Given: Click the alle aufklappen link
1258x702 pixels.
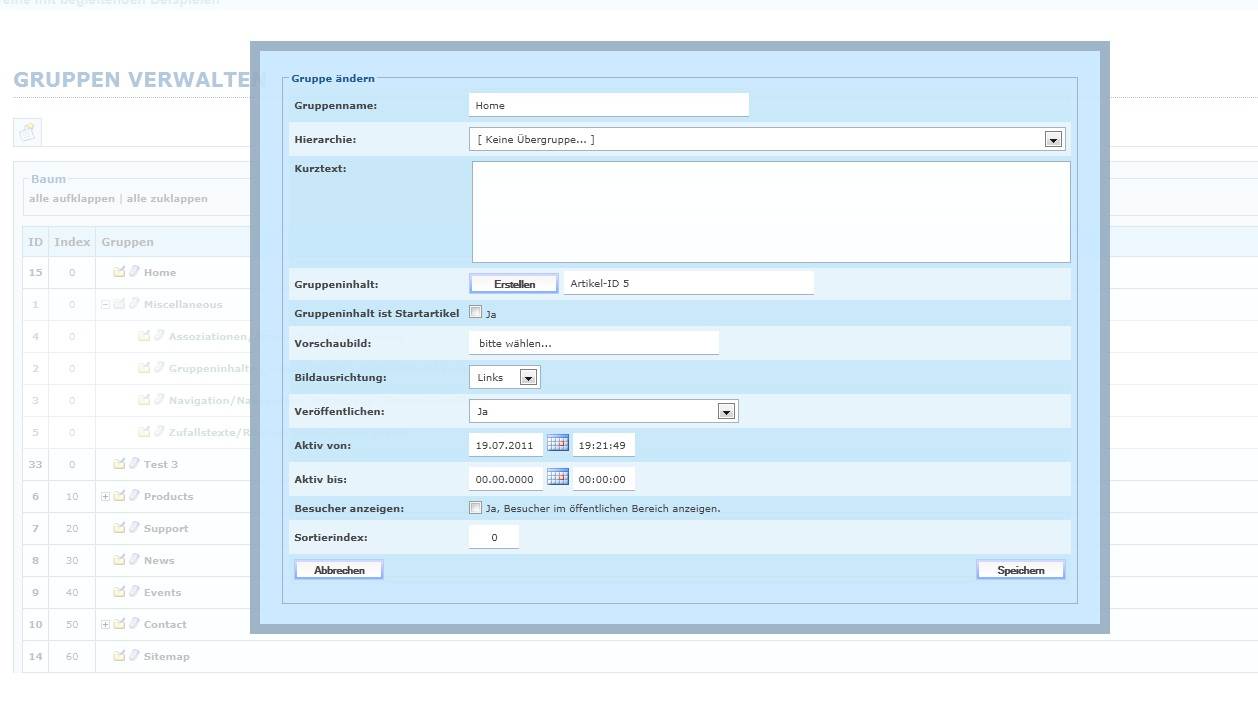Looking at the screenshot, I should pos(71,198).
